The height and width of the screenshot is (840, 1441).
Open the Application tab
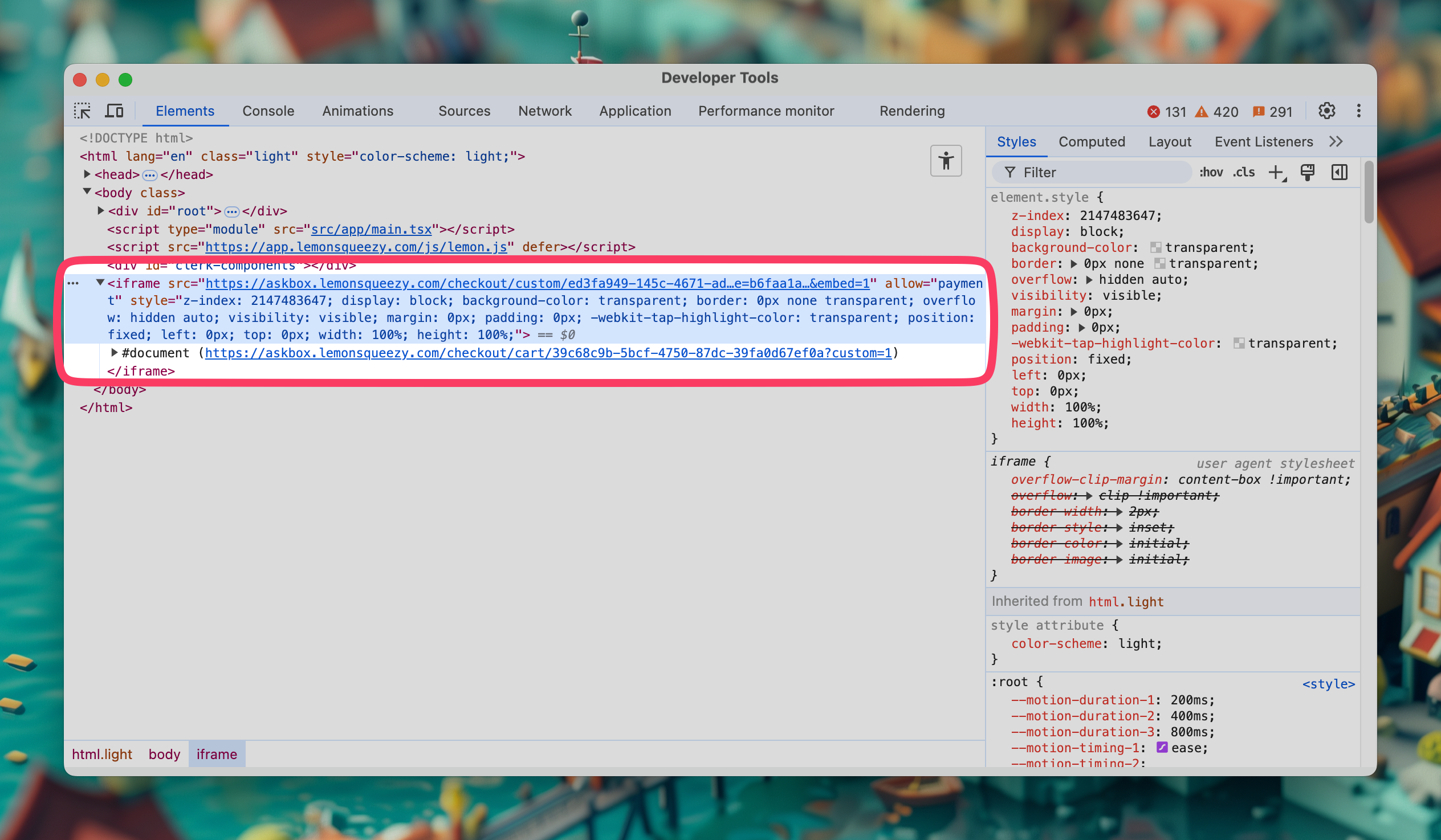coord(636,111)
